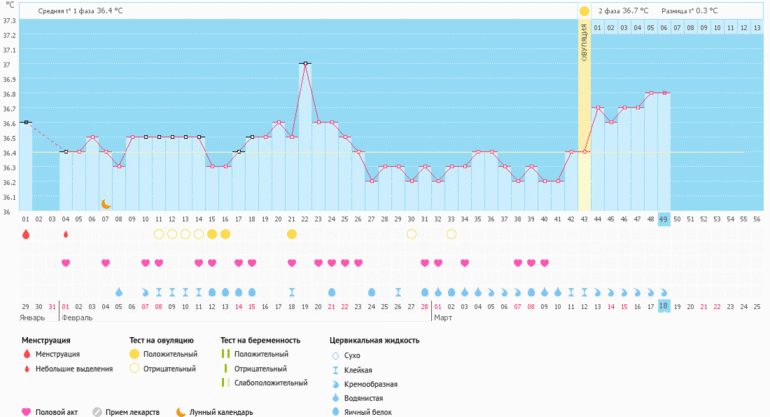Select the highlighted cycle day 49
This screenshot has height=417, width=770.
click(663, 219)
